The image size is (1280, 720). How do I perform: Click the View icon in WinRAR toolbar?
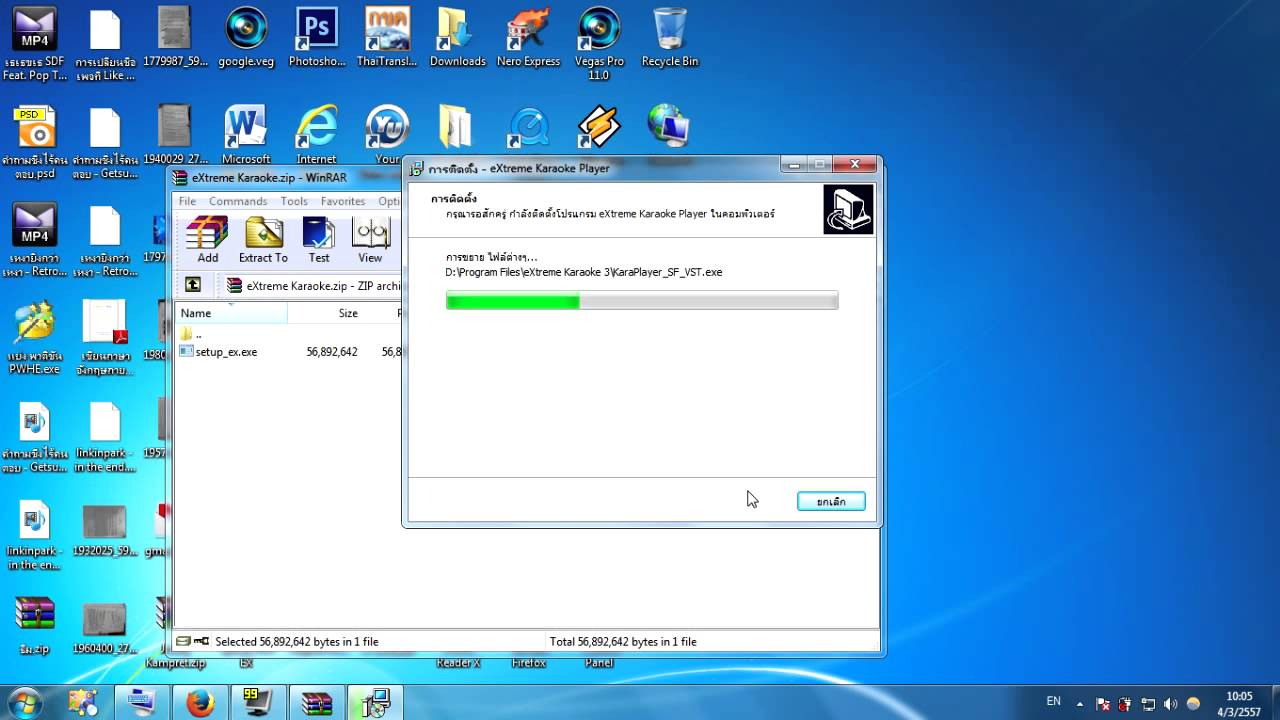tap(370, 241)
